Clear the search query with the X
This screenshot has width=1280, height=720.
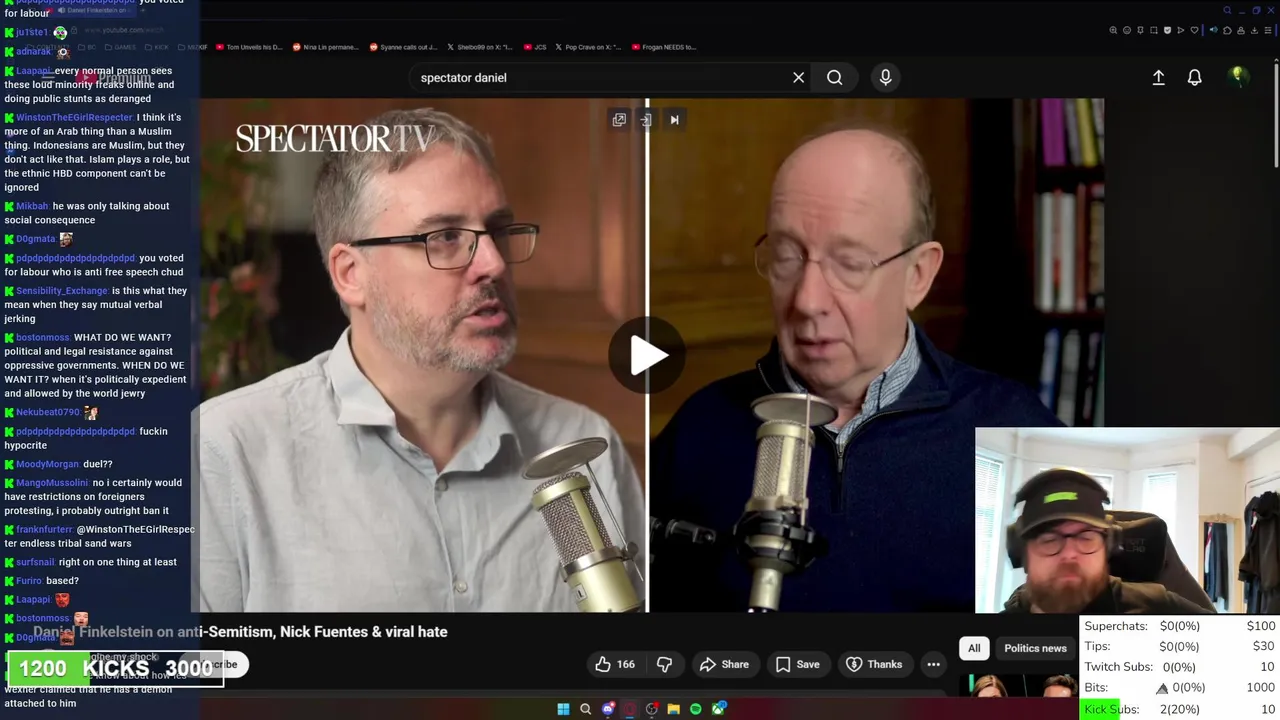(798, 77)
